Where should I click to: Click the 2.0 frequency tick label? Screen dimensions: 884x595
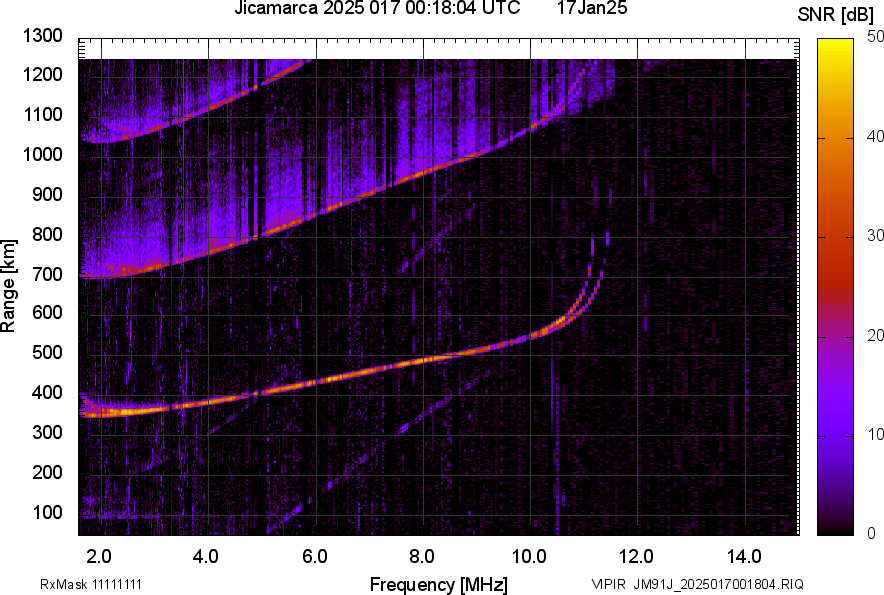[x=99, y=556]
